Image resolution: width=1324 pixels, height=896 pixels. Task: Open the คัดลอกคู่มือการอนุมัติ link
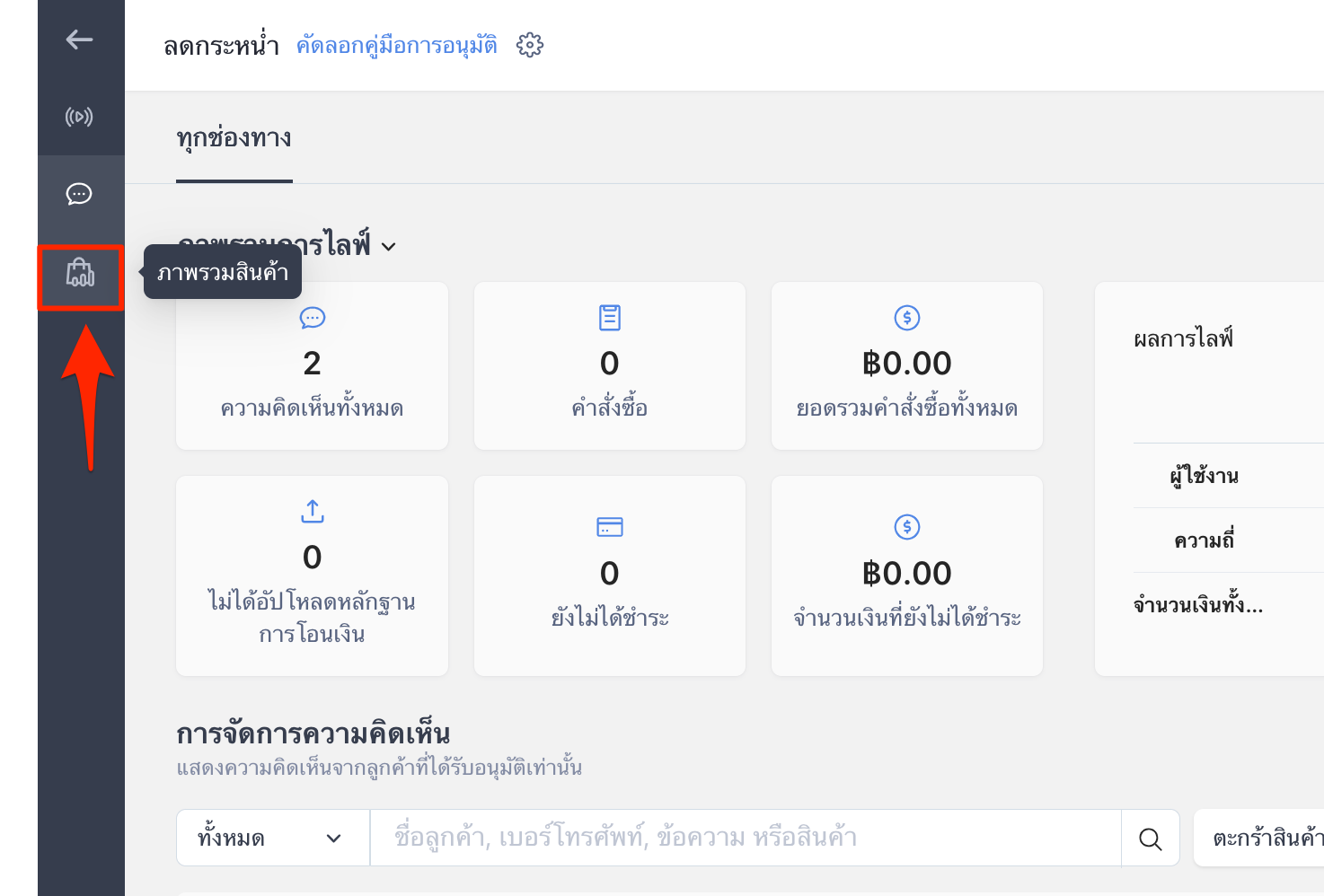point(397,45)
